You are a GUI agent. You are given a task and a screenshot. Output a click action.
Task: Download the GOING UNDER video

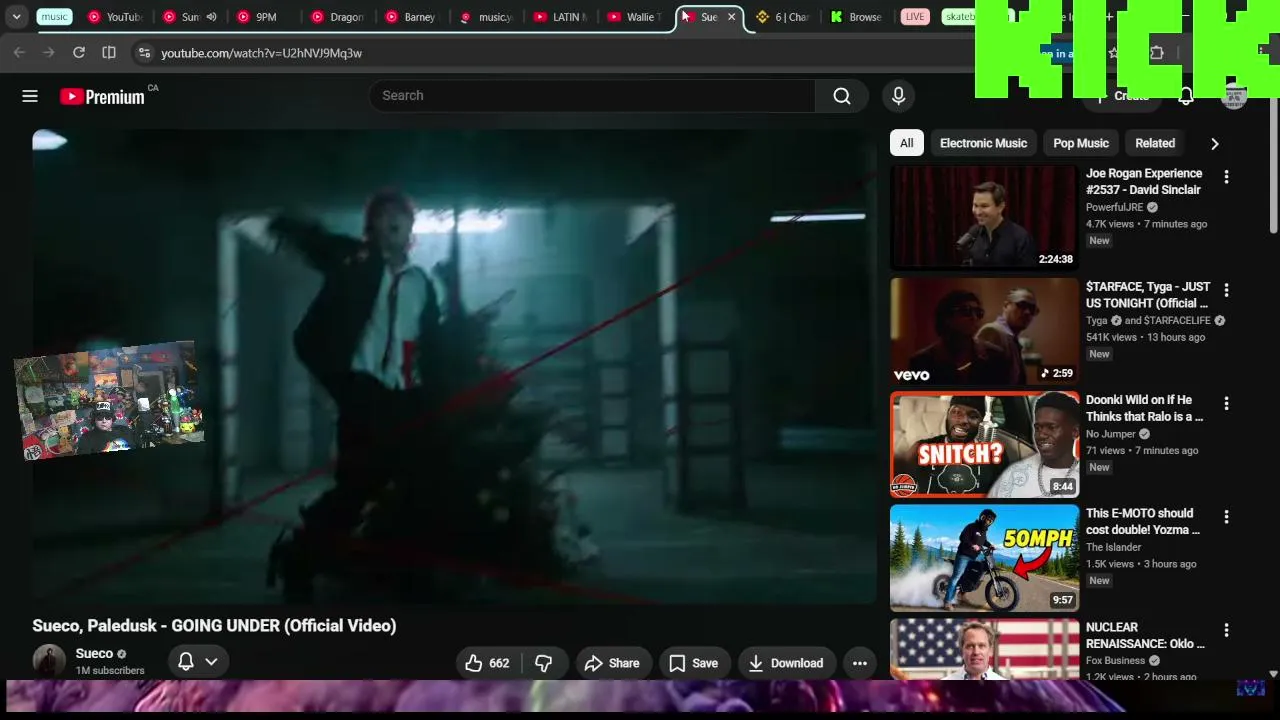(786, 663)
